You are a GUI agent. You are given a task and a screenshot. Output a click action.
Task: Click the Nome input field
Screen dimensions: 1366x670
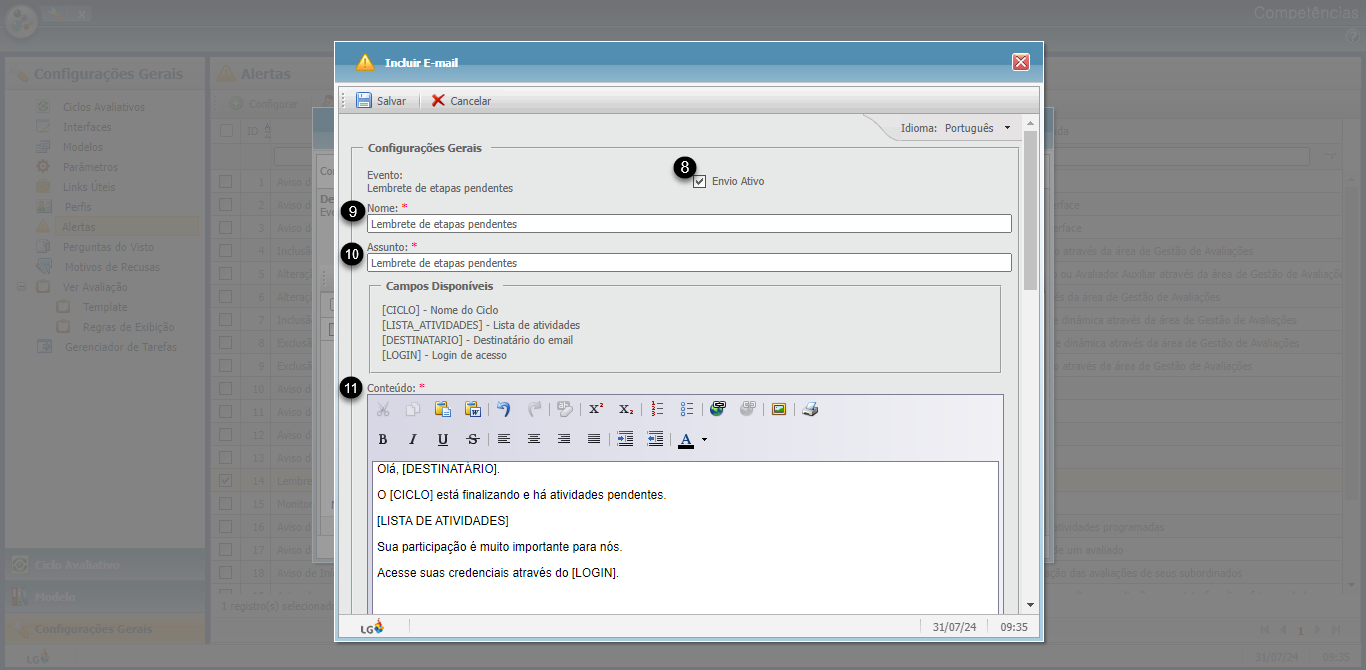click(x=689, y=224)
